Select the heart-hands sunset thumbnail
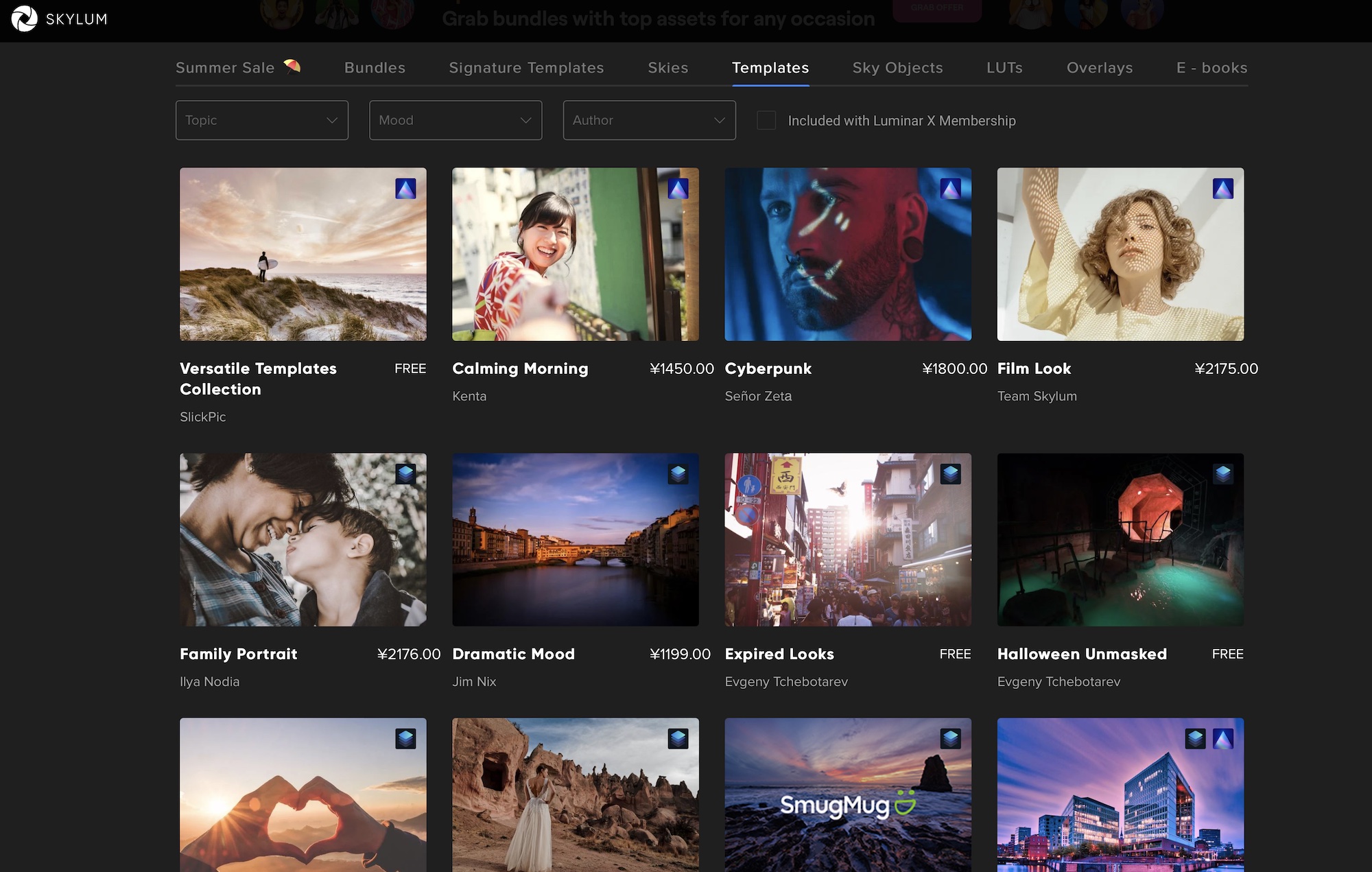The width and height of the screenshot is (1372, 872). coord(303,796)
